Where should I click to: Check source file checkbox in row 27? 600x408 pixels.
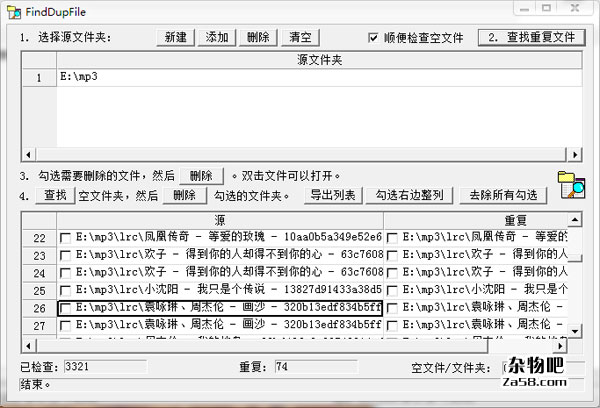[65, 326]
